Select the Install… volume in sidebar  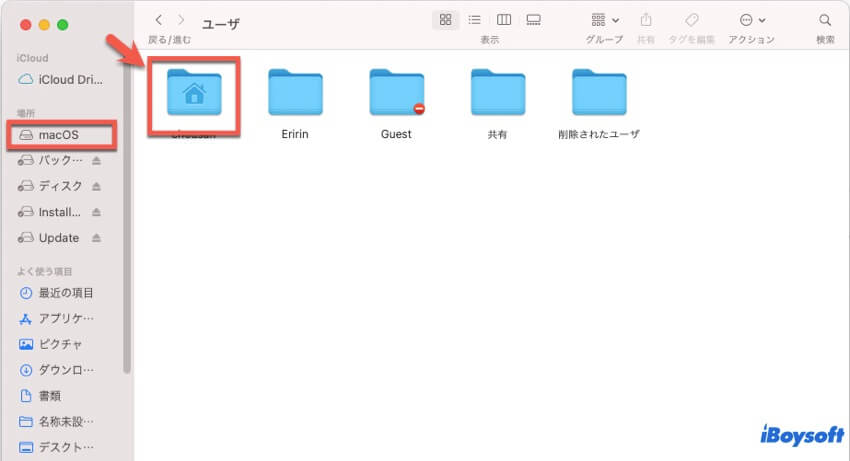[x=49, y=212]
